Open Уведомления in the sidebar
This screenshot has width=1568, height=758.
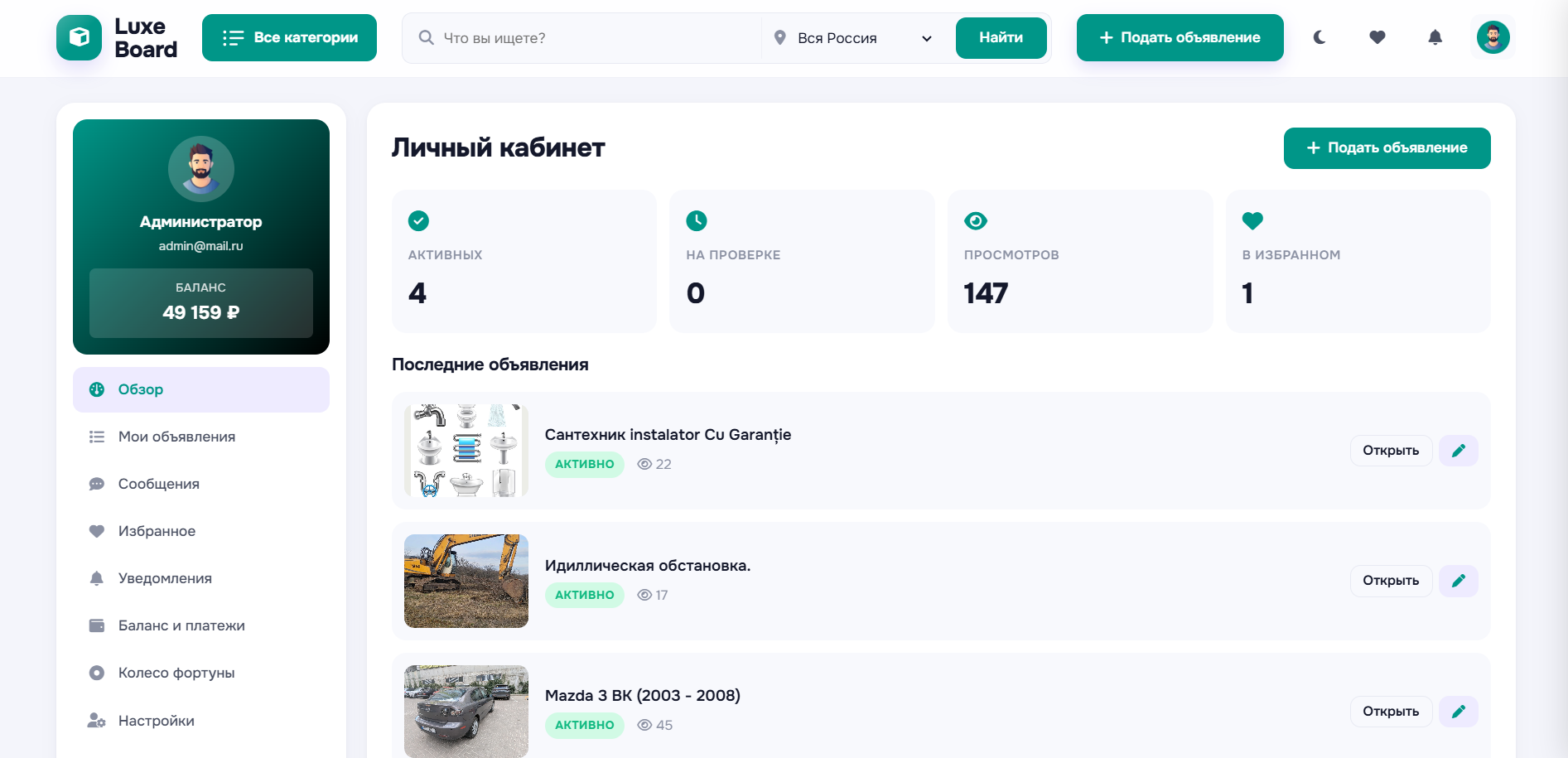(201, 578)
